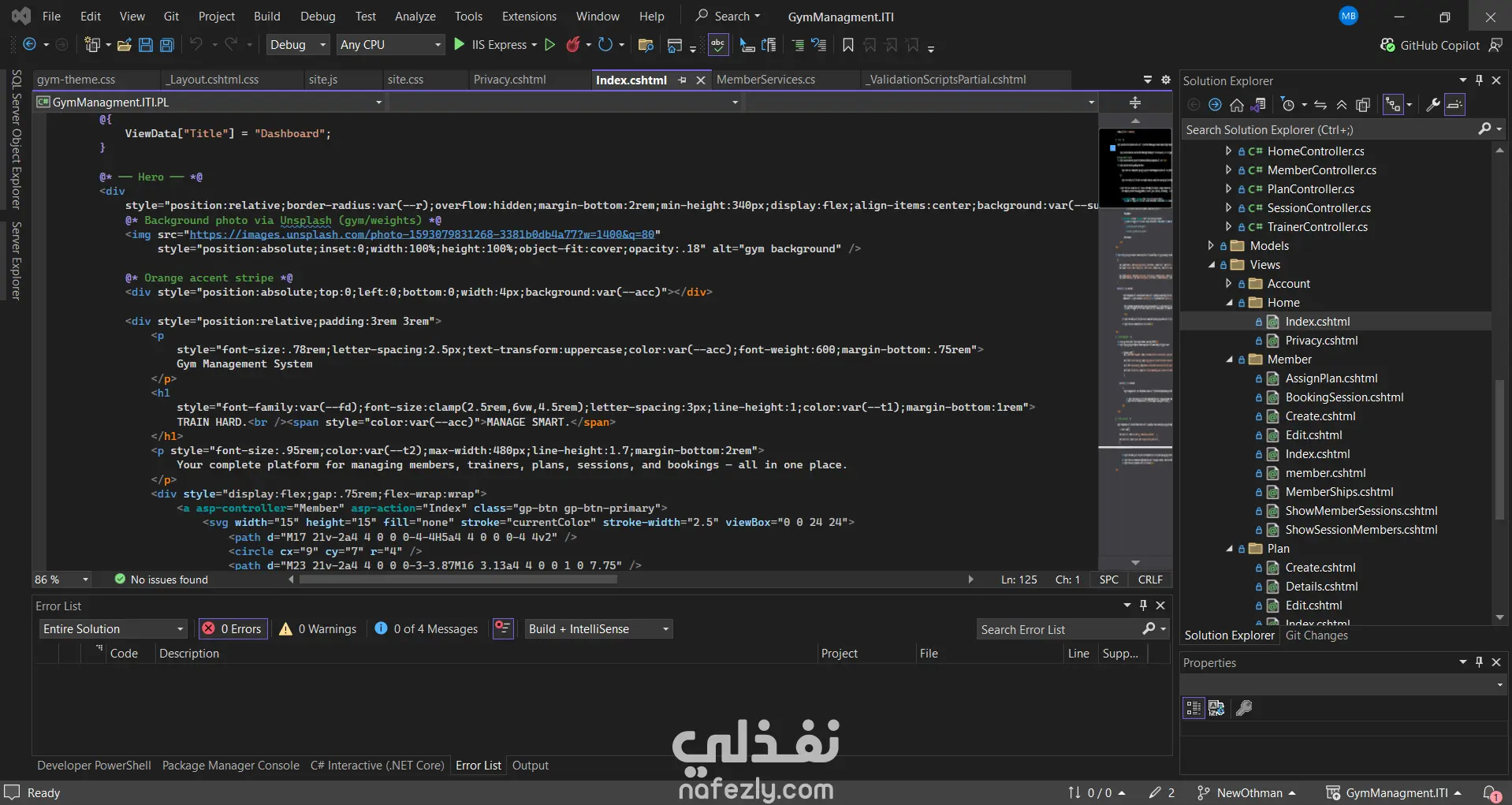1512x805 pixels.
Task: Click the editor settings gear icon
Action: pos(1166,80)
